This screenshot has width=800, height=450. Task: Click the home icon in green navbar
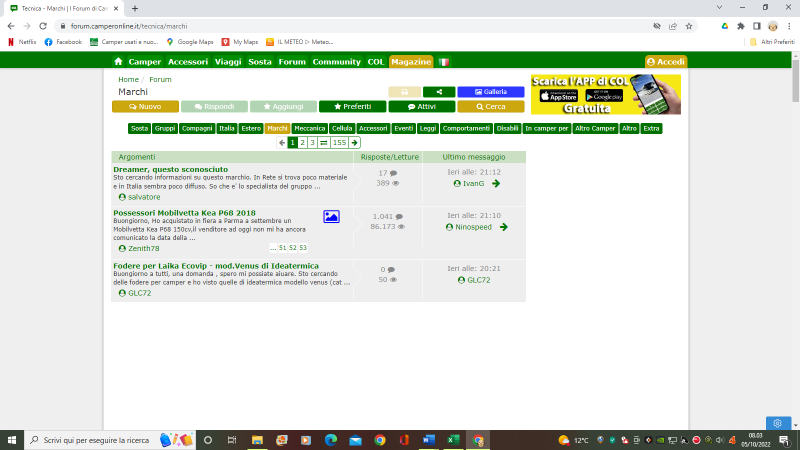click(x=118, y=61)
